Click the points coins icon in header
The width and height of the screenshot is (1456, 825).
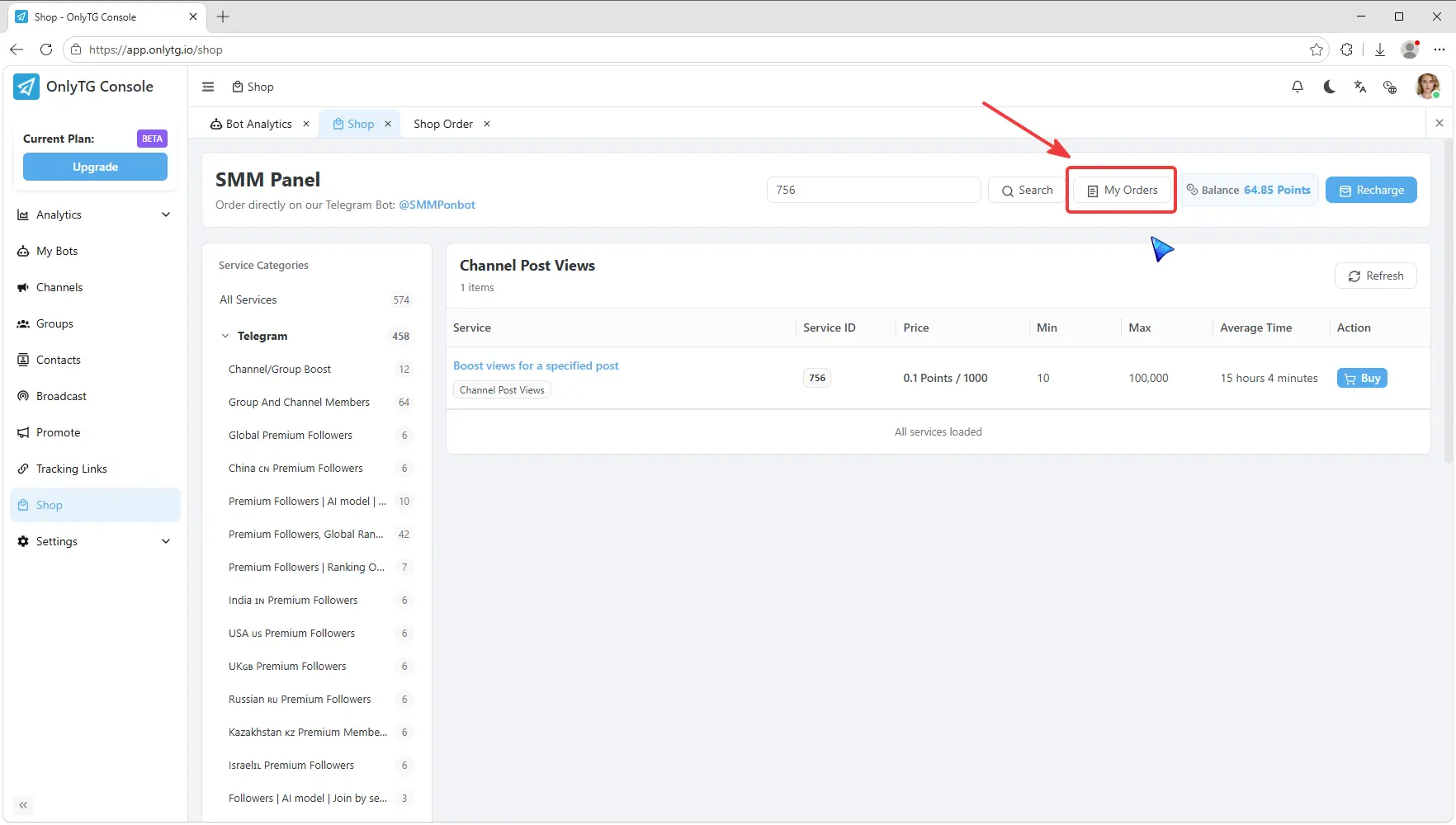tap(1390, 87)
